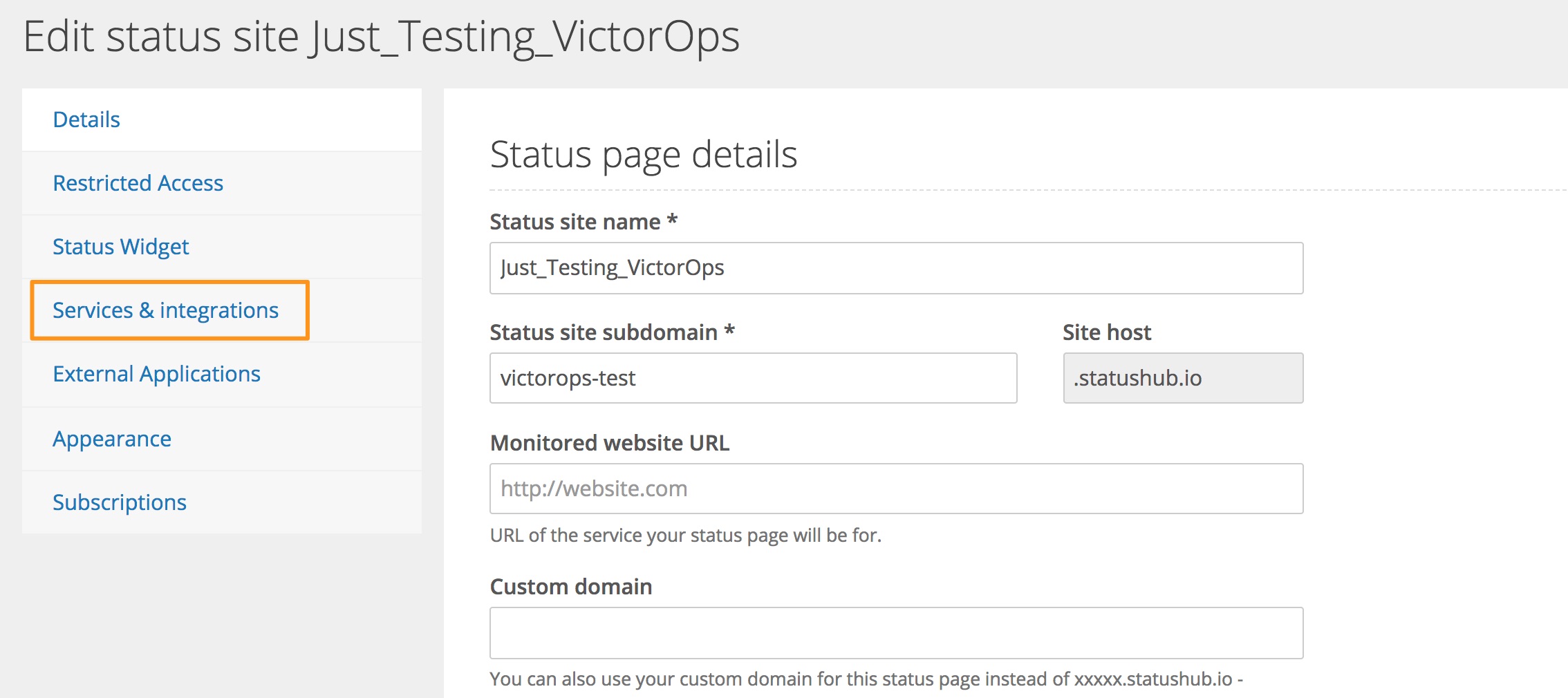Click the 'Site host' label
This screenshot has height=698, width=1568.
click(1107, 332)
